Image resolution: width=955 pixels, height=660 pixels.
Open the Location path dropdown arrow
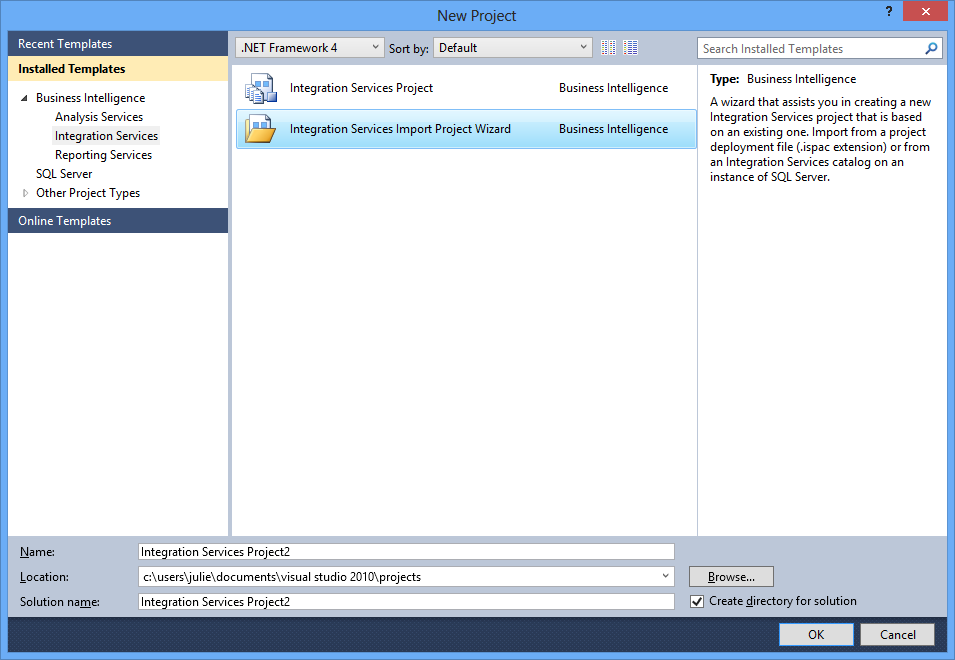[665, 576]
